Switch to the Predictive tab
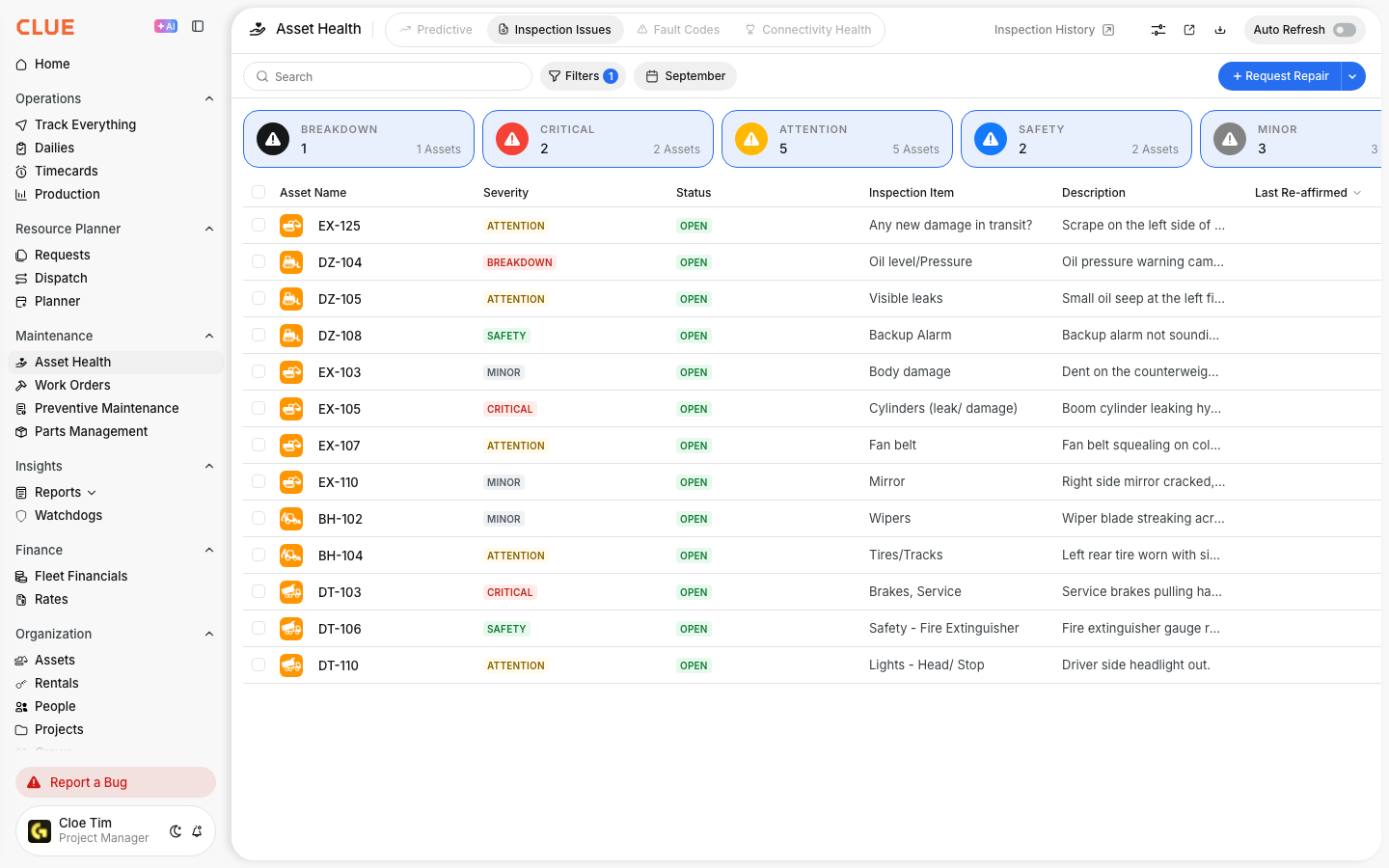Screen dimensions: 1389x868 pyautogui.click(x=436, y=30)
